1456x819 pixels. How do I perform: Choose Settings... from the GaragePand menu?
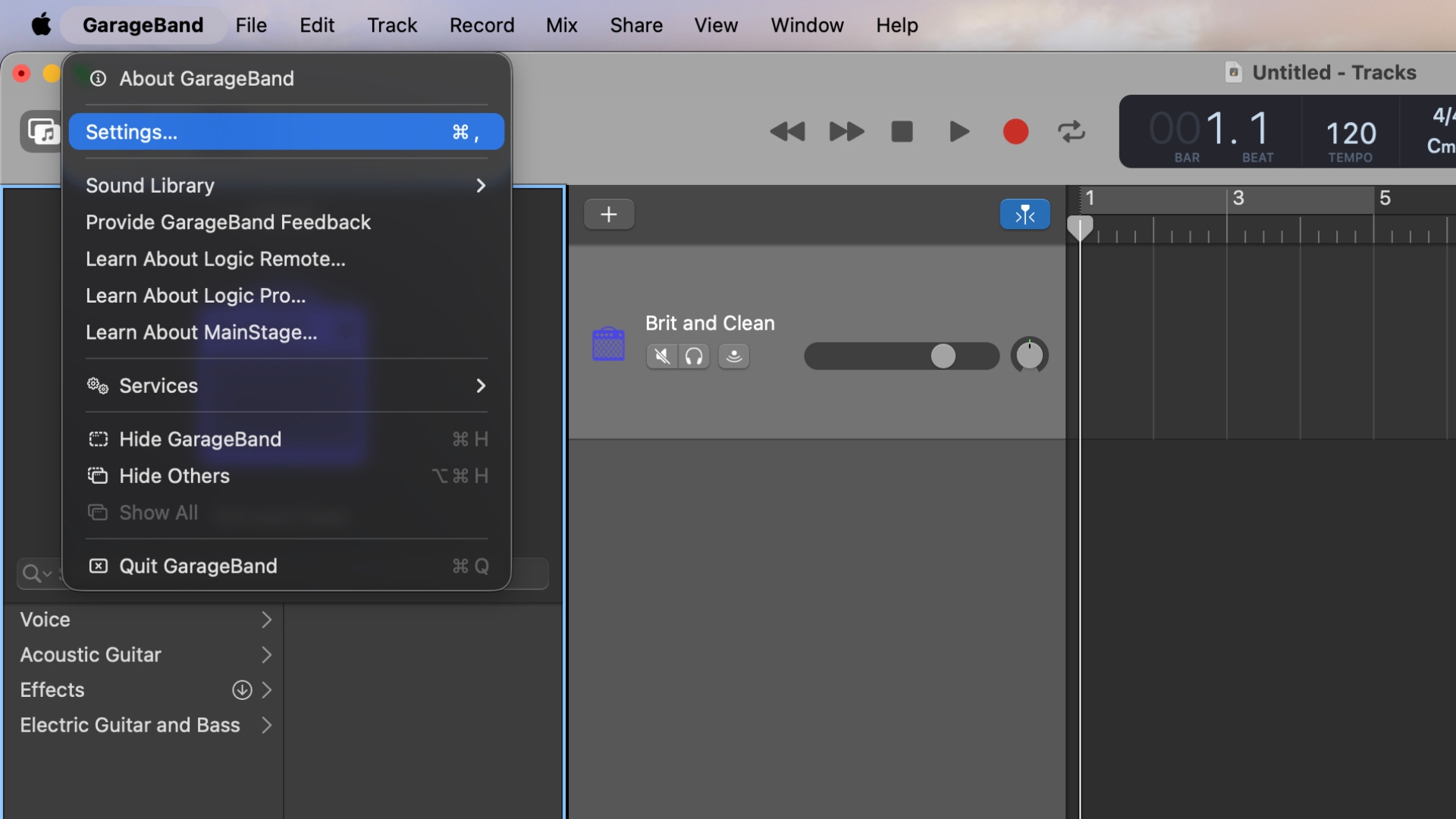[287, 132]
